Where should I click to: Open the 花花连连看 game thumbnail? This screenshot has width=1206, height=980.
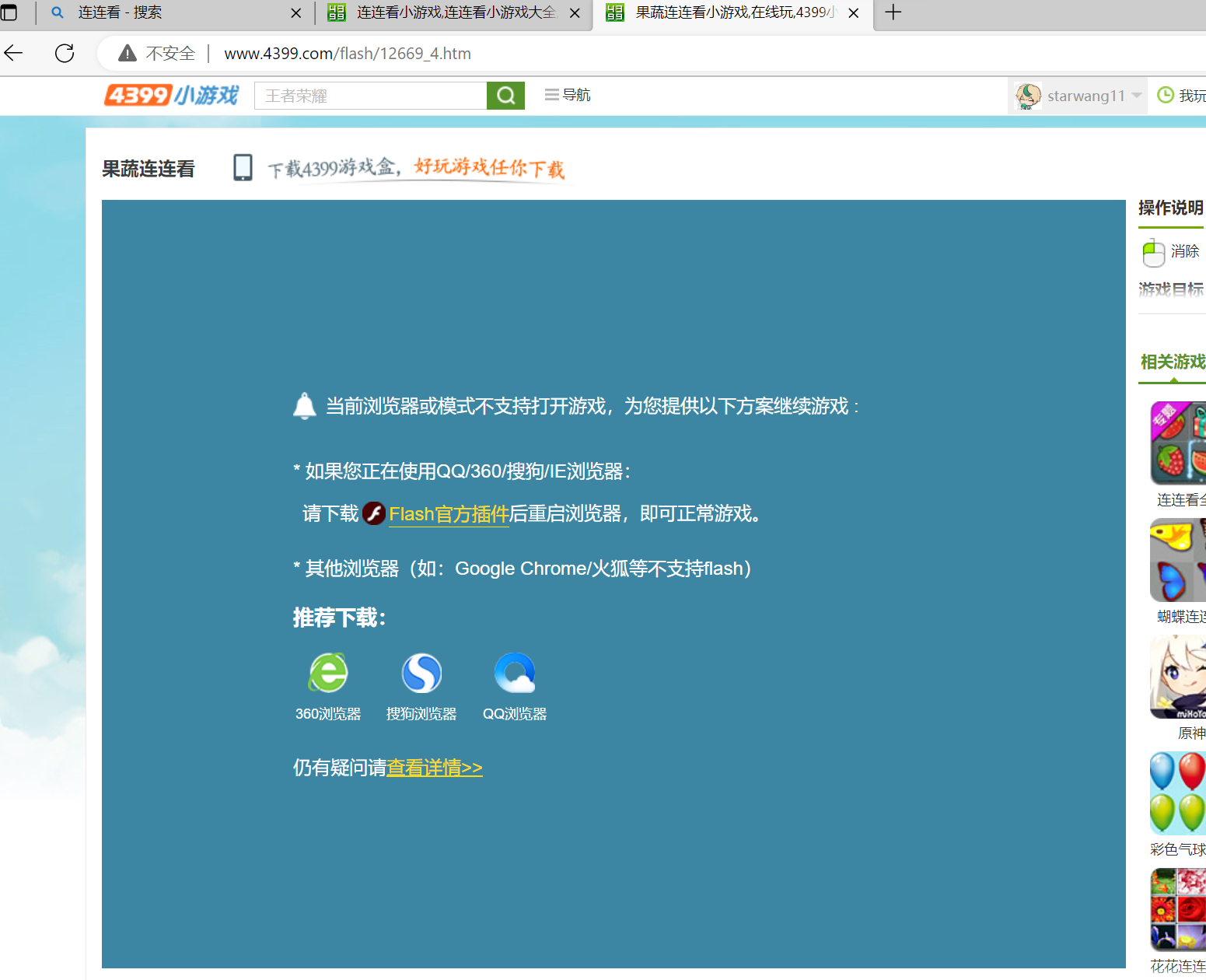(x=1178, y=910)
